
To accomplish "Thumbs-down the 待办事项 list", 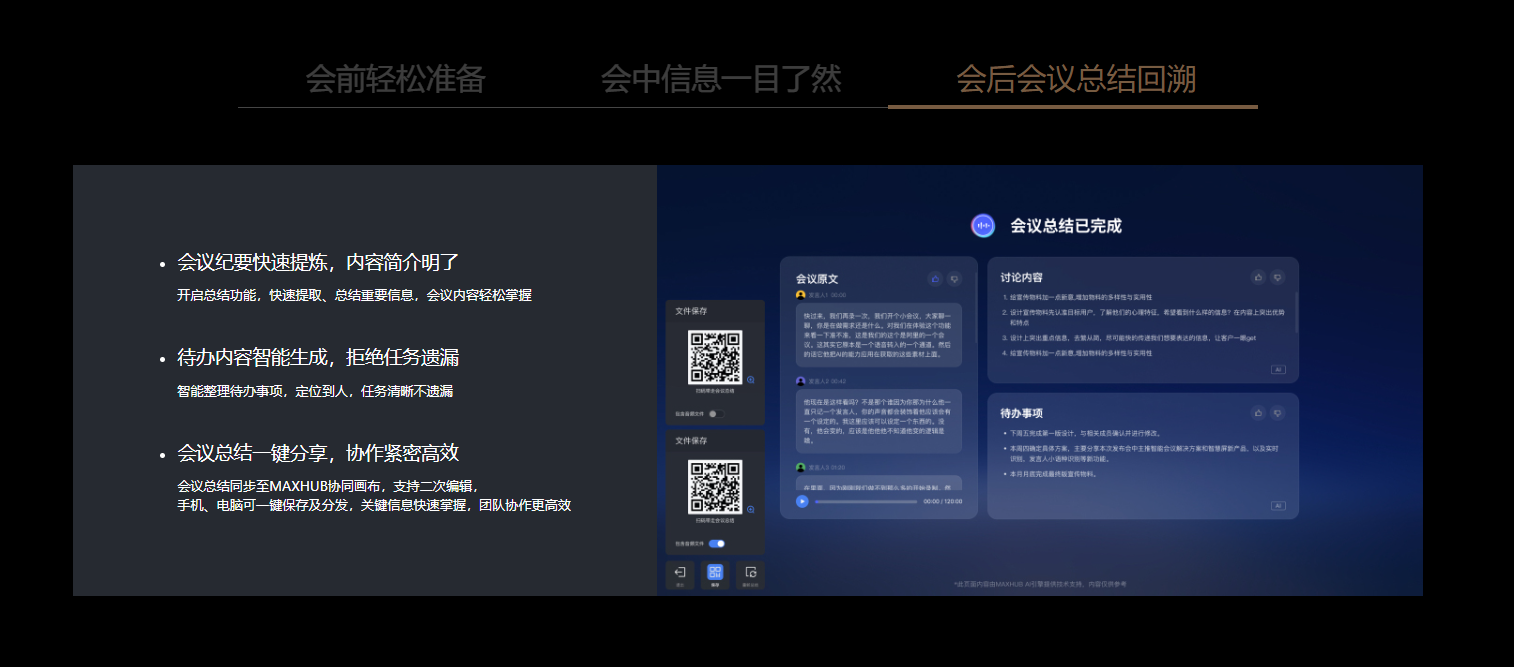I will coord(1277,413).
